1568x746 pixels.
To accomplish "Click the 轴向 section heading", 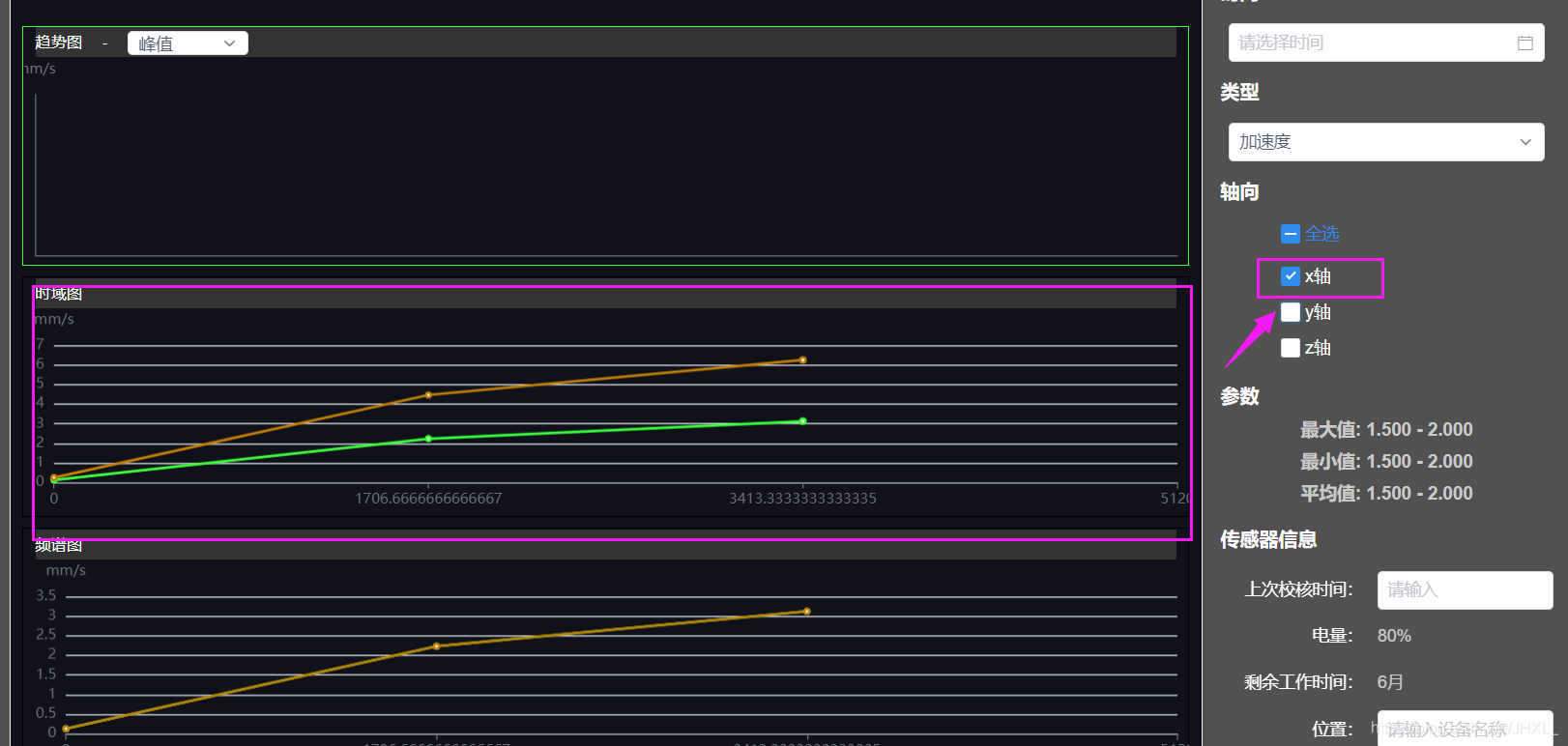I will coord(1239,191).
